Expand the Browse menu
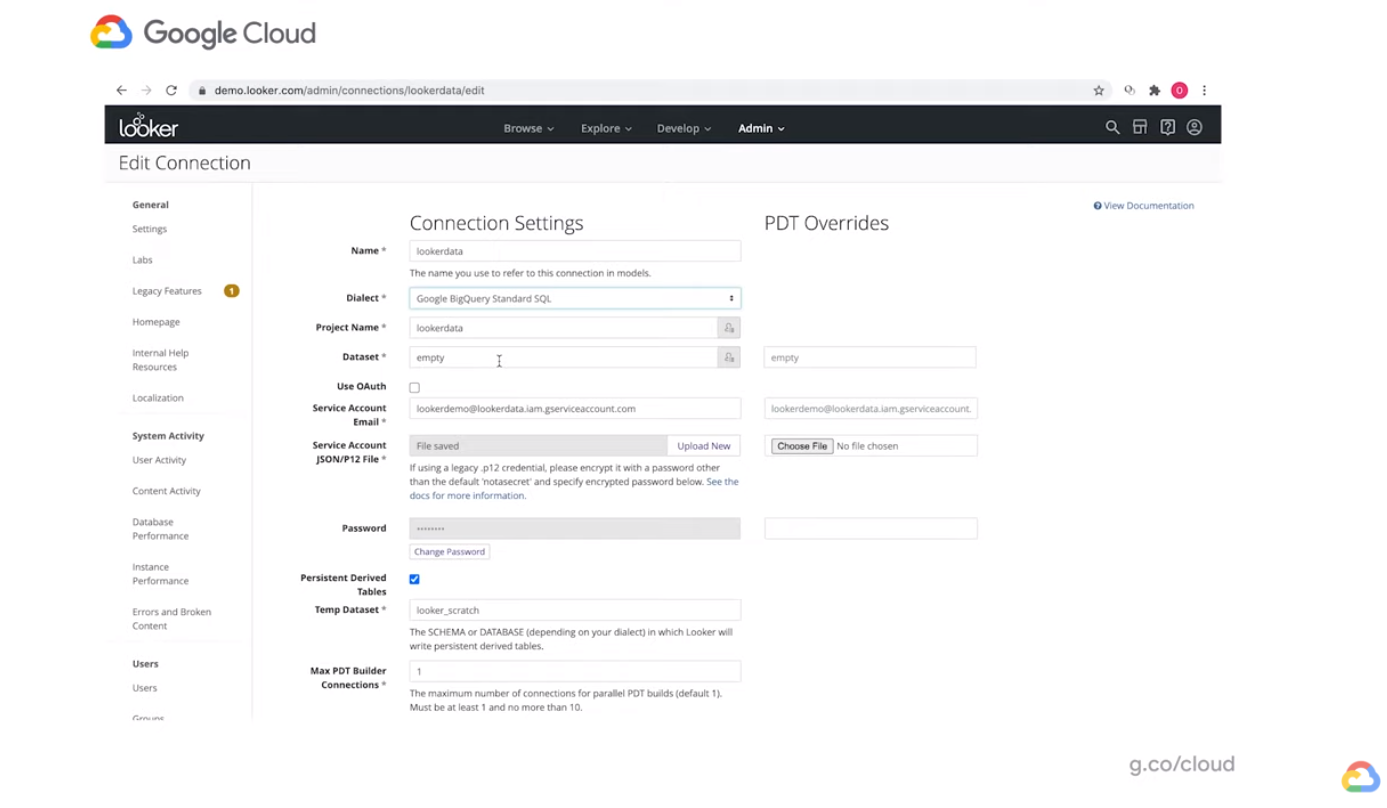The width and height of the screenshot is (1387, 808). [x=528, y=128]
